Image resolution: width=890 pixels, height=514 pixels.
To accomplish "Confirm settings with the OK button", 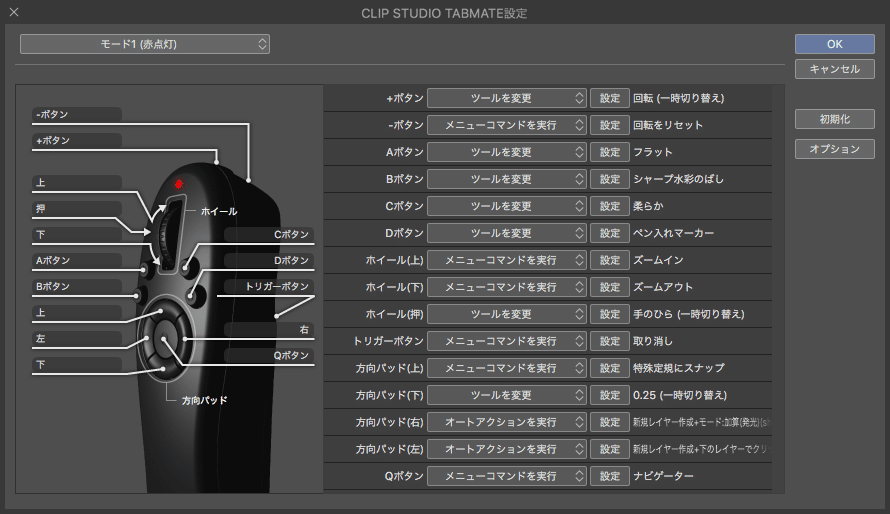I will [x=834, y=44].
